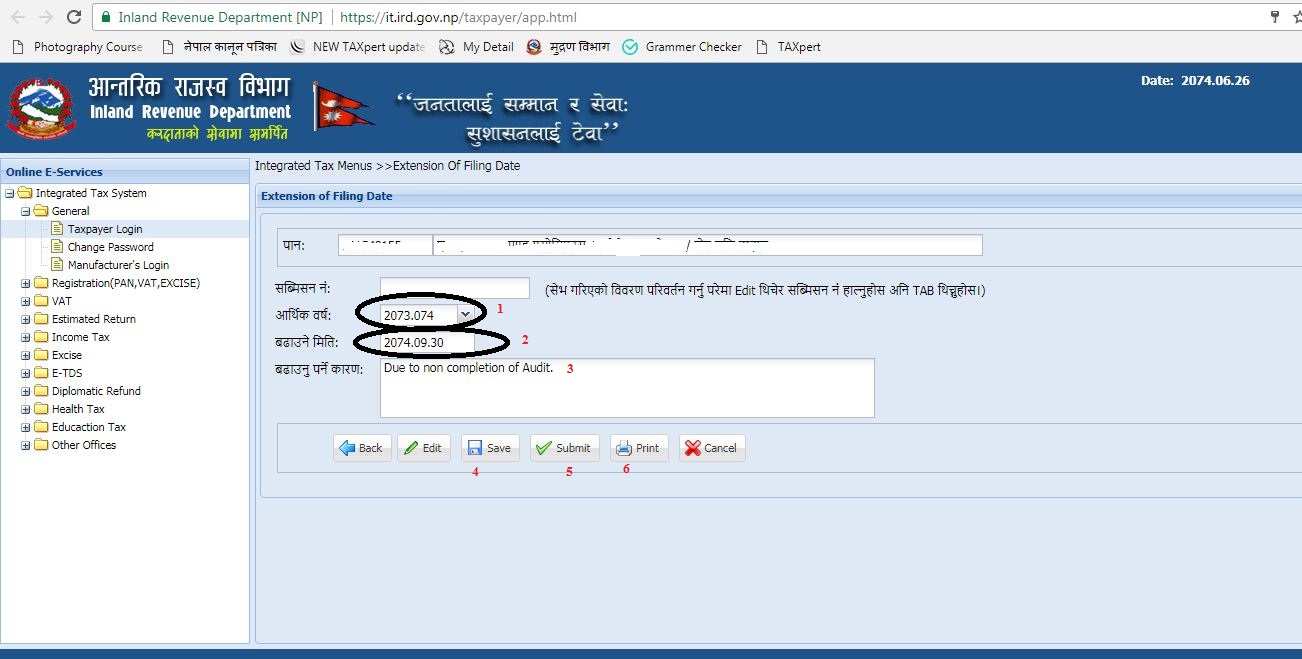Click the Other Offices folder icon
This screenshot has height=659, width=1302.
pyautogui.click(x=41, y=445)
